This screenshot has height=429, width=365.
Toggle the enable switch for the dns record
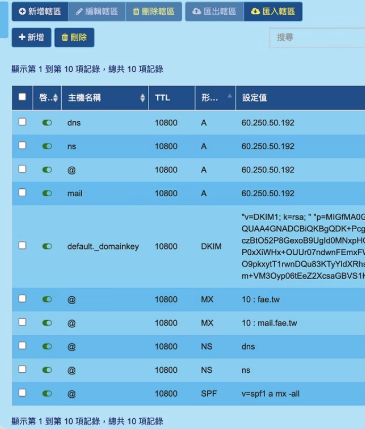coord(47,123)
